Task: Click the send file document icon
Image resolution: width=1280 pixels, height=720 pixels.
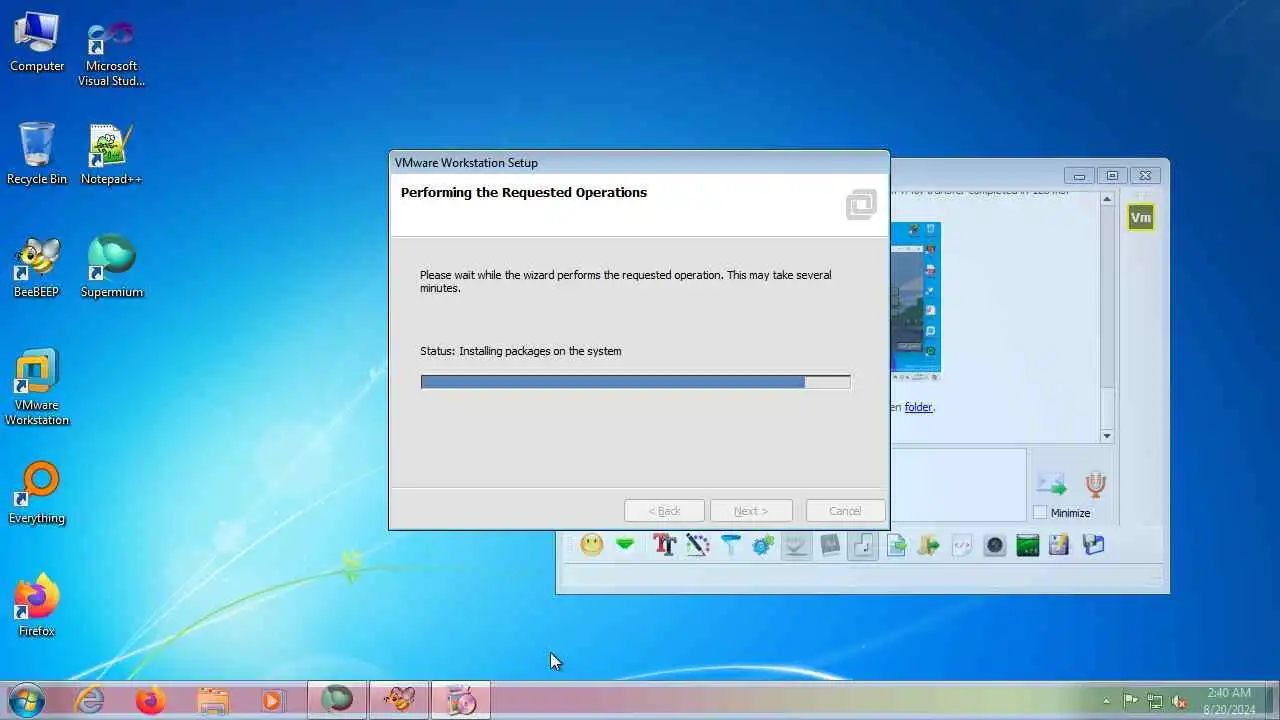Action: [x=896, y=545]
